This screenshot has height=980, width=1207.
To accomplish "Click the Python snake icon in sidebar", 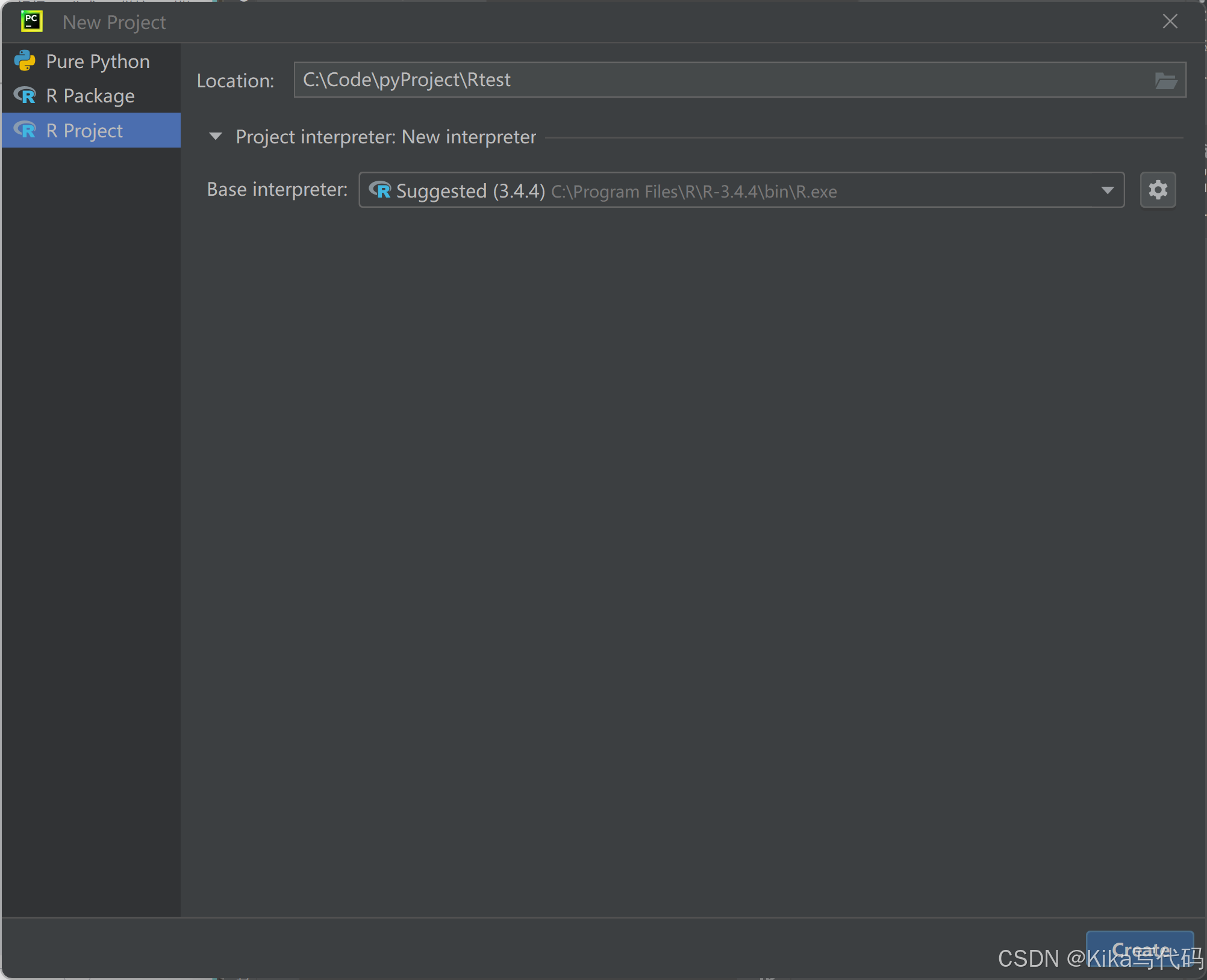I will [25, 61].
